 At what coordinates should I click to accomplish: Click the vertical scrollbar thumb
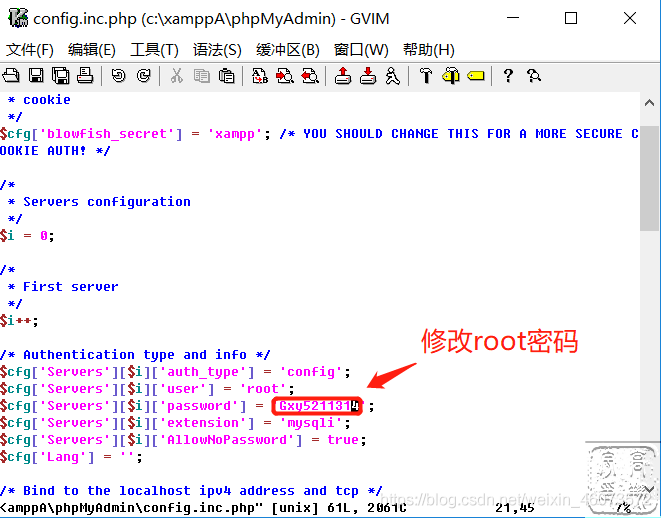pyautogui.click(x=650, y=178)
